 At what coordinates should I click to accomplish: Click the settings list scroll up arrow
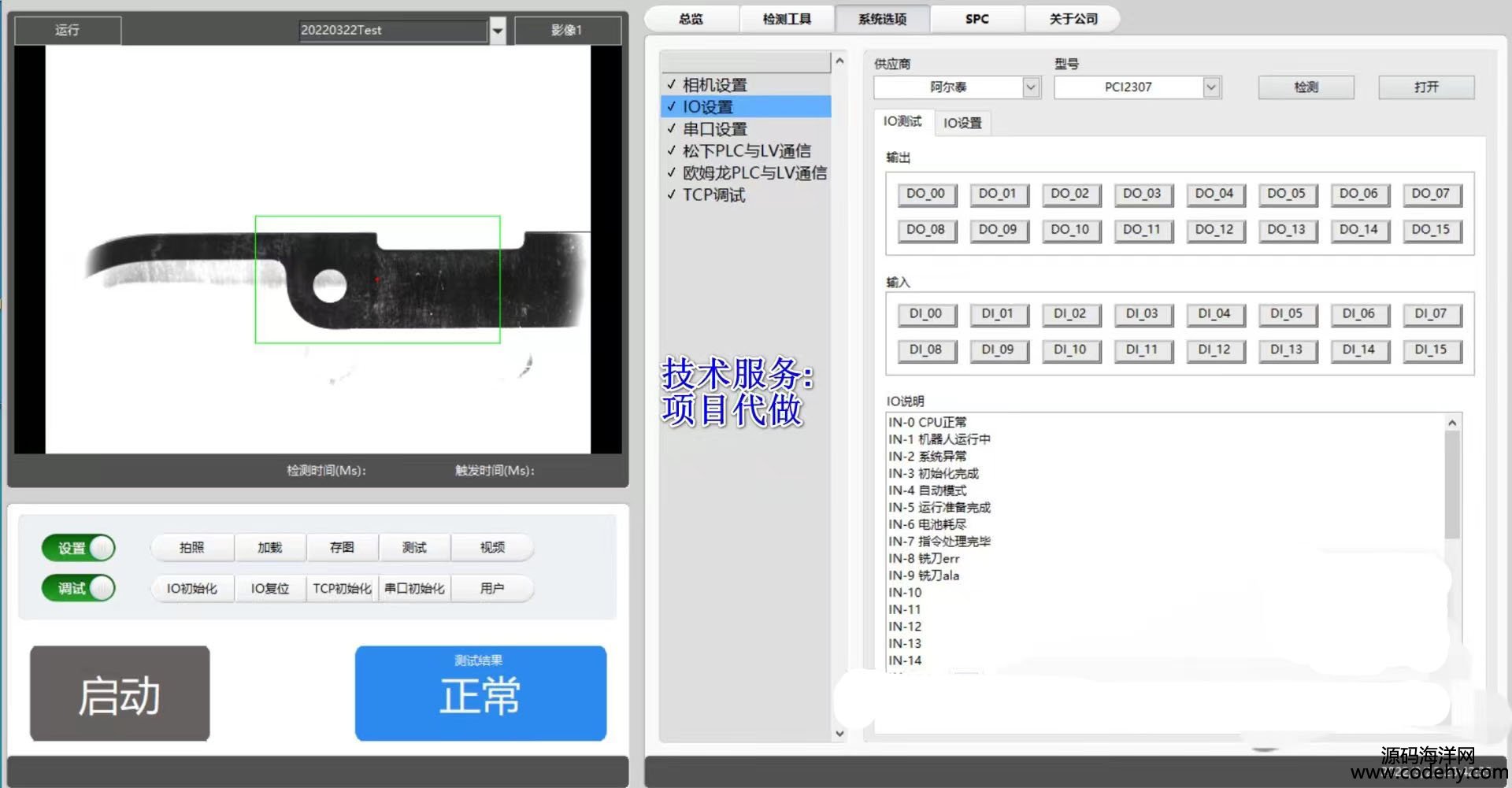(839, 61)
